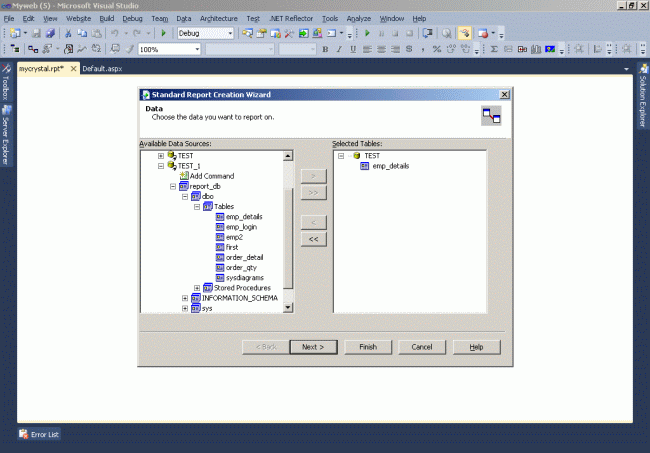Click the data sources list scroll-down arrow
Screen dimensions: 650x453
tap(288, 308)
